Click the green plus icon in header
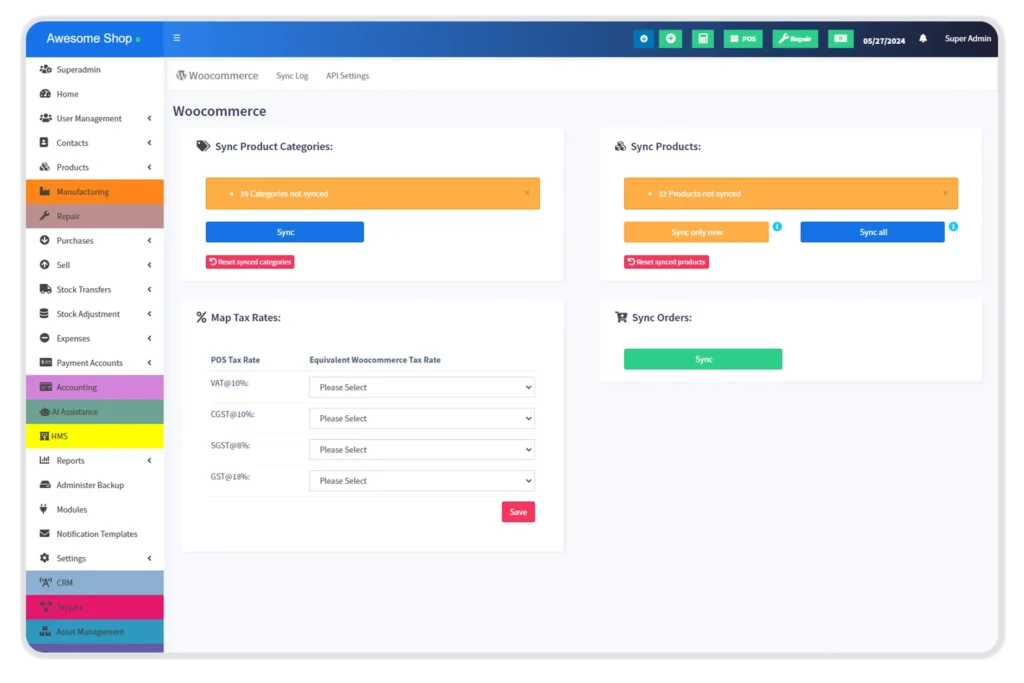The image size is (1024, 683). pos(670,39)
